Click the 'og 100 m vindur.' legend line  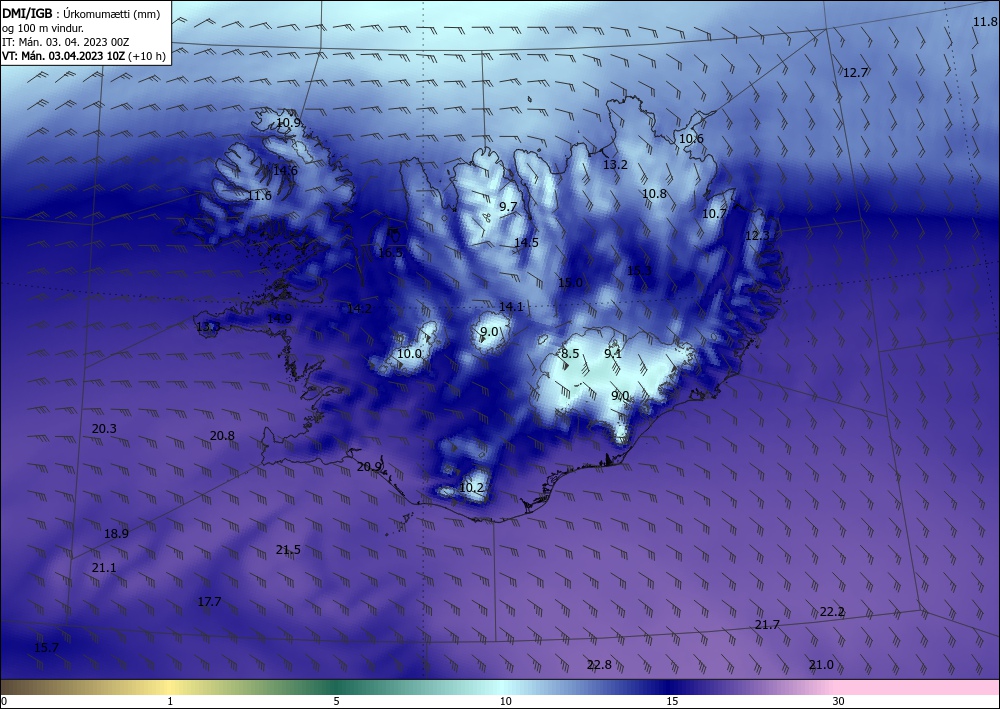[43, 28]
